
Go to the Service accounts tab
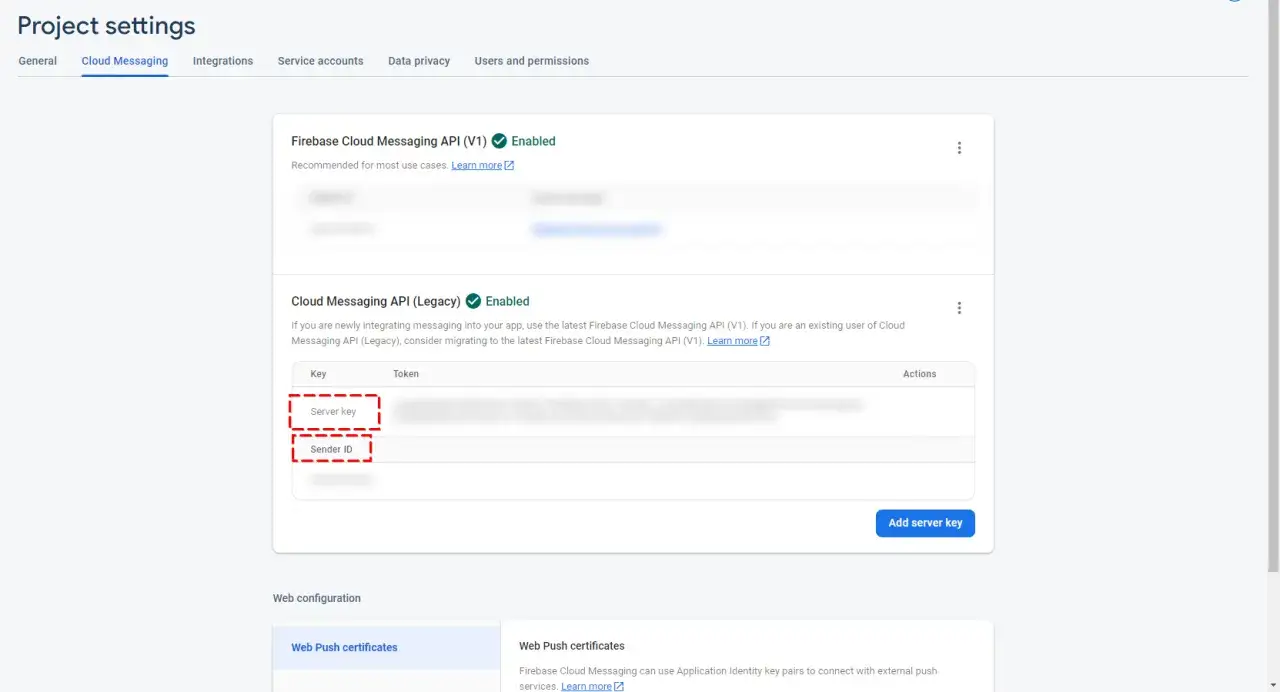click(320, 61)
